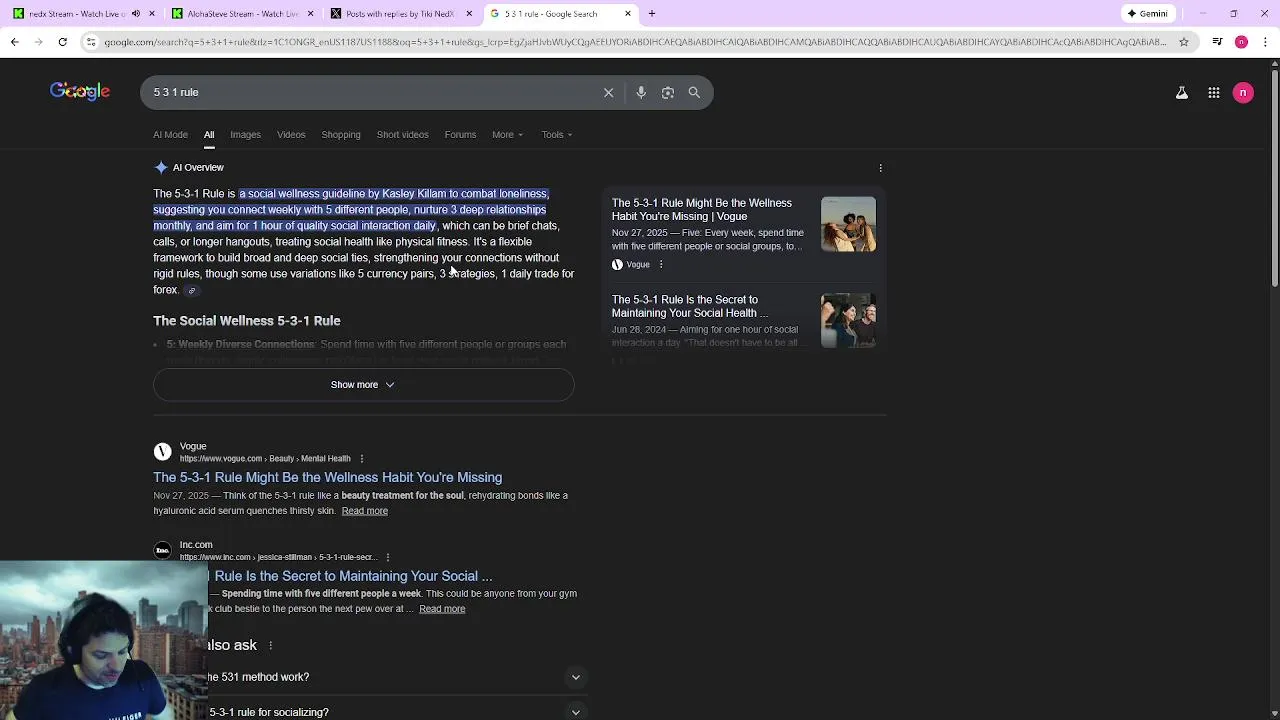Start a voice search with microphone
The height and width of the screenshot is (720, 1280).
click(x=641, y=92)
